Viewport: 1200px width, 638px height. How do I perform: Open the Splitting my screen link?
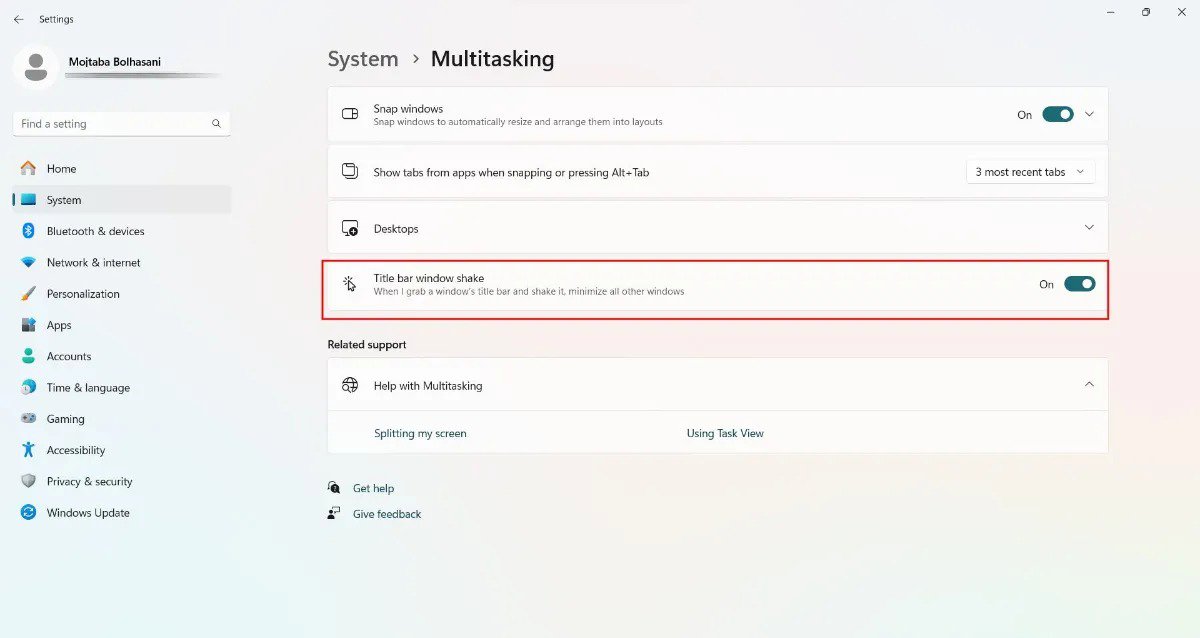[x=420, y=433]
